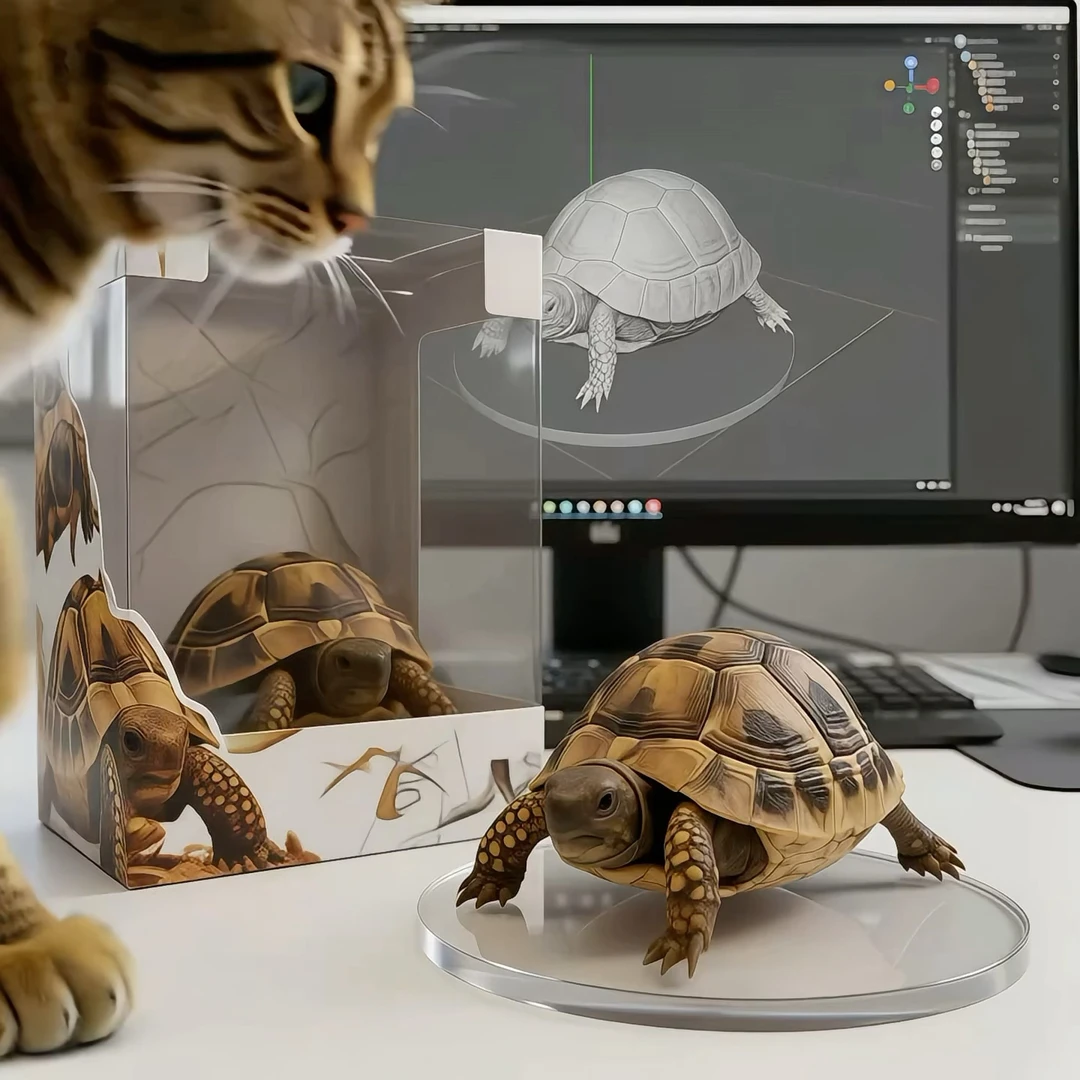This screenshot has width=1080, height=1080.
Task: Click the yellow axis ball on navigation gizmo
Action: 889,86
